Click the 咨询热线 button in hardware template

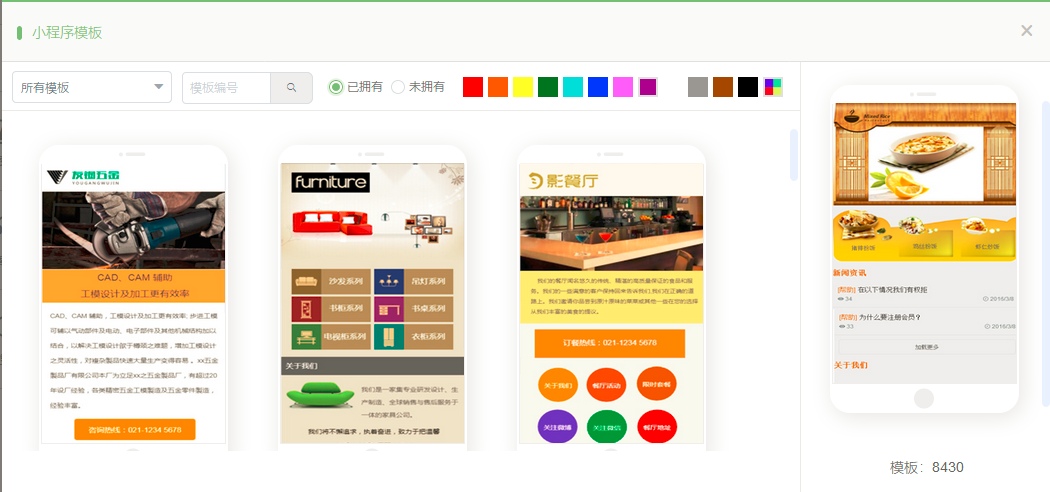pyautogui.click(x=134, y=430)
